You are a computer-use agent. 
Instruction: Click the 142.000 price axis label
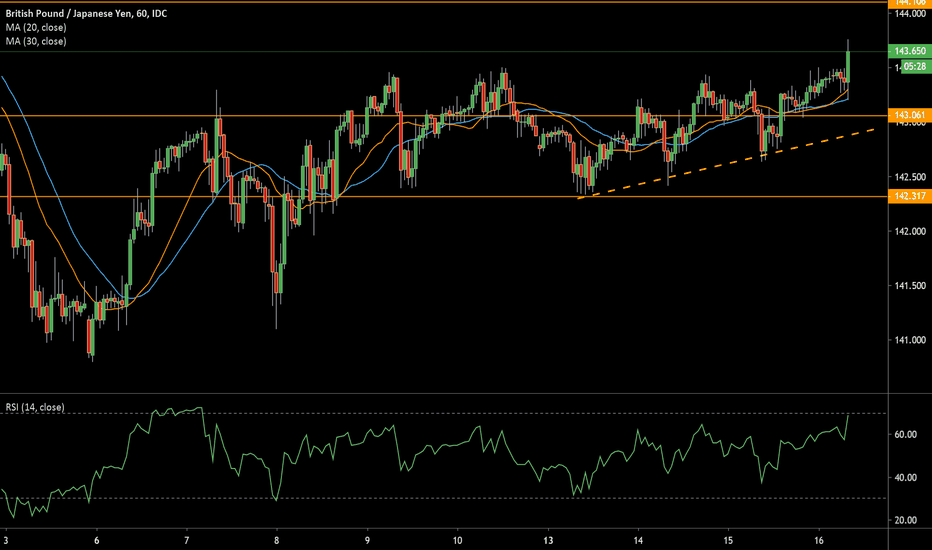pos(909,232)
